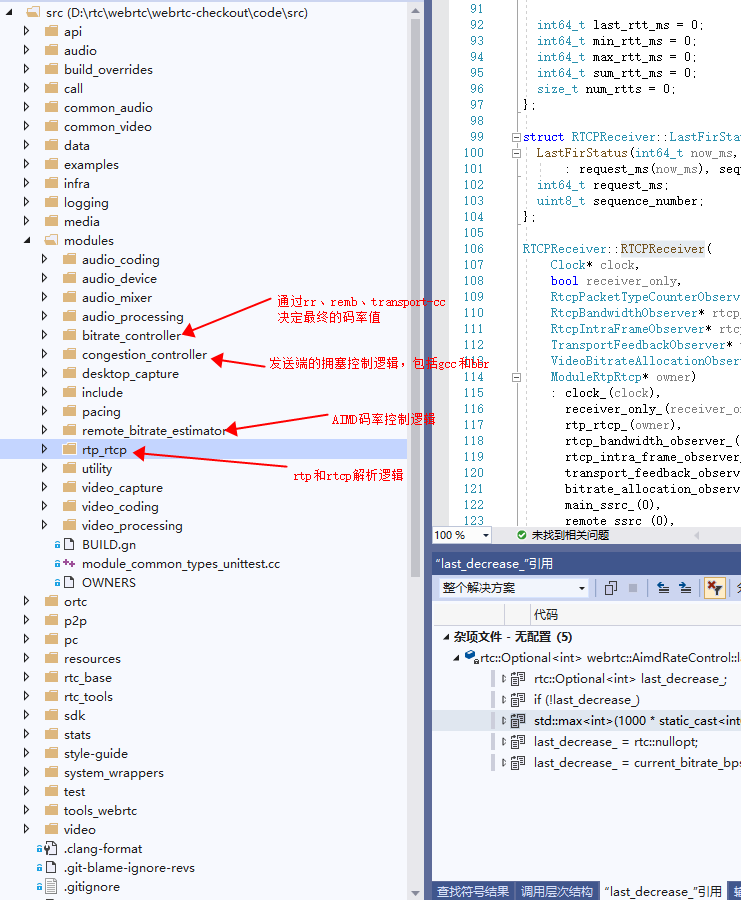Select the common_video folder
Viewport: 741px width, 900px height.
pyautogui.click(x=108, y=126)
